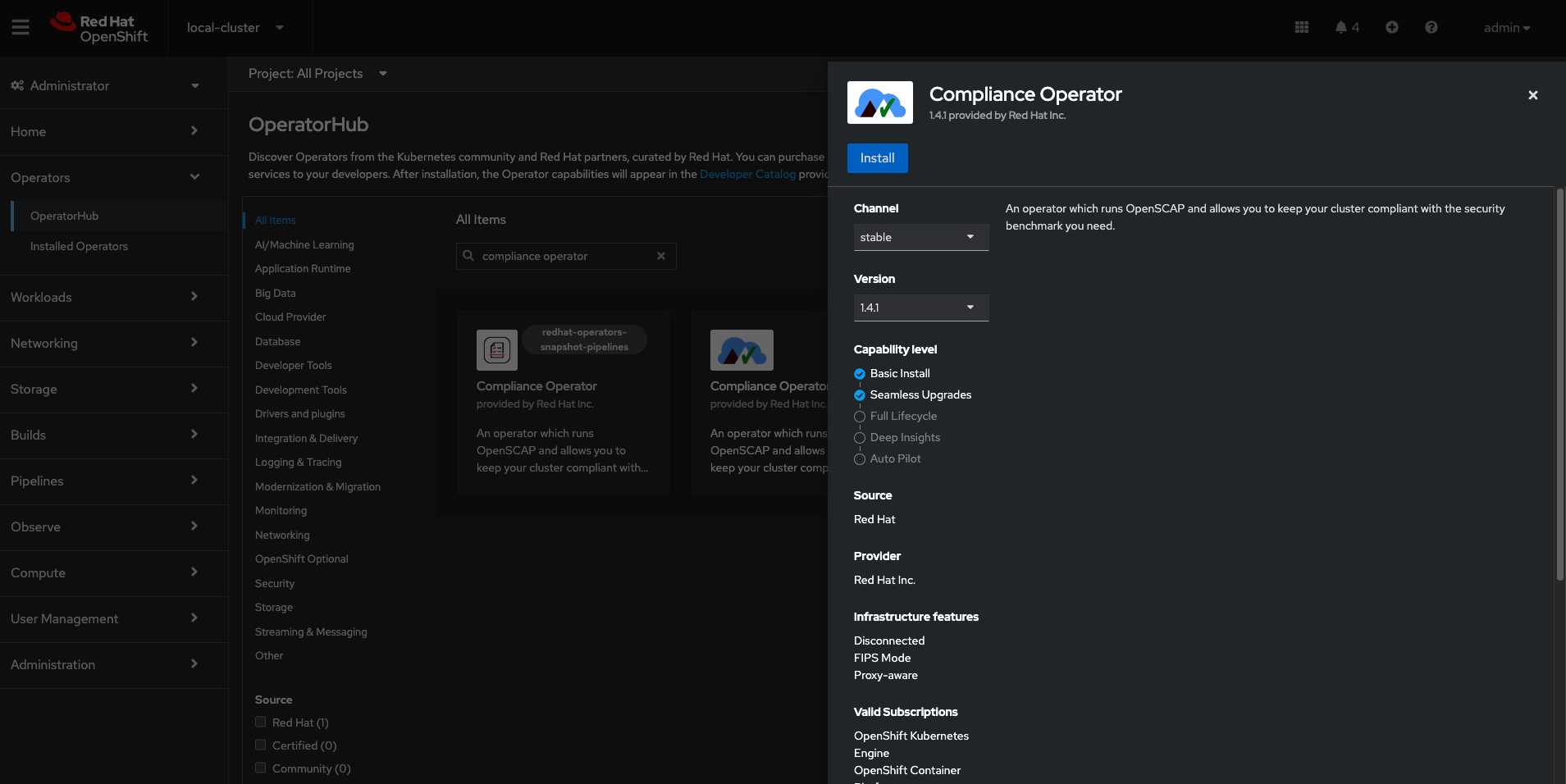Click the Deep Insights capability indicator
This screenshot has width=1566, height=784.
click(x=860, y=438)
